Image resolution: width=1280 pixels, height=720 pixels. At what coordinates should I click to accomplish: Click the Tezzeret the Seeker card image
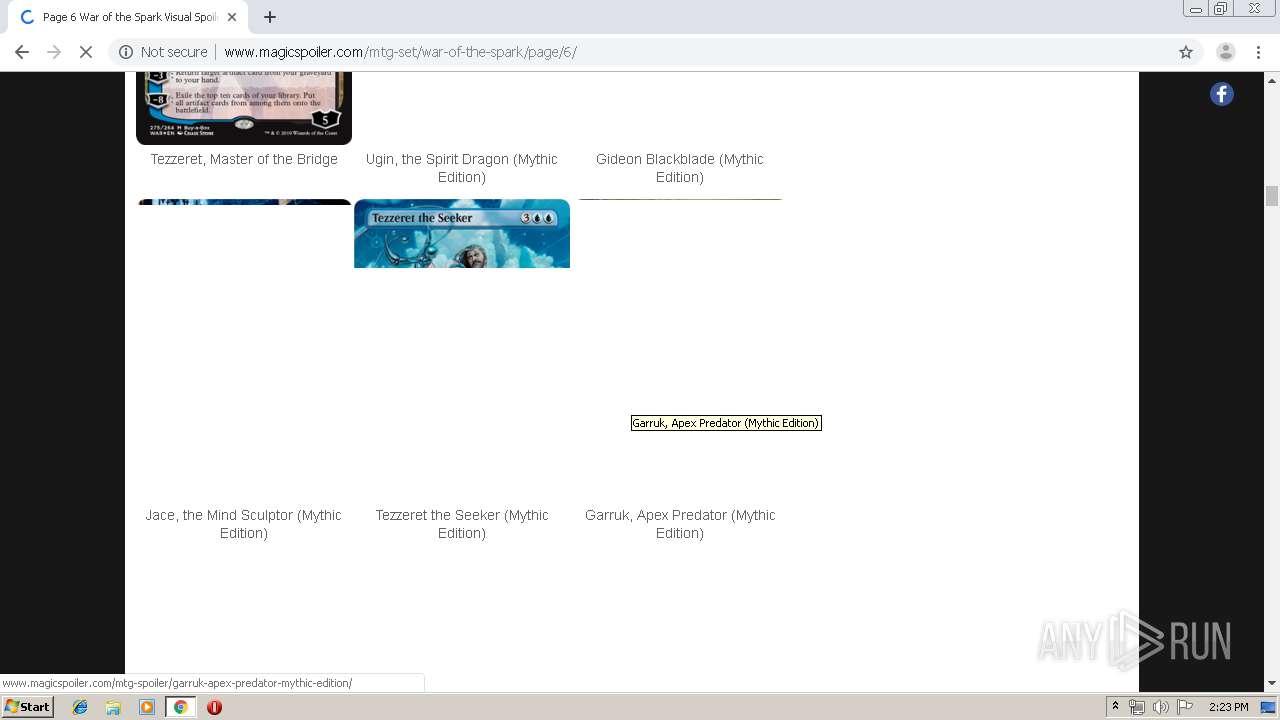[462, 234]
